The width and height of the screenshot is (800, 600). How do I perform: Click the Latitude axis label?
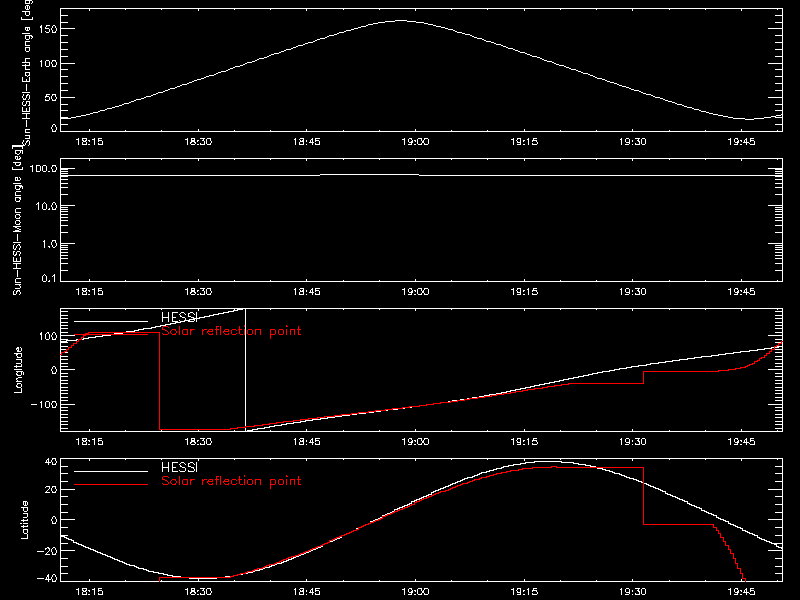tap(24, 520)
